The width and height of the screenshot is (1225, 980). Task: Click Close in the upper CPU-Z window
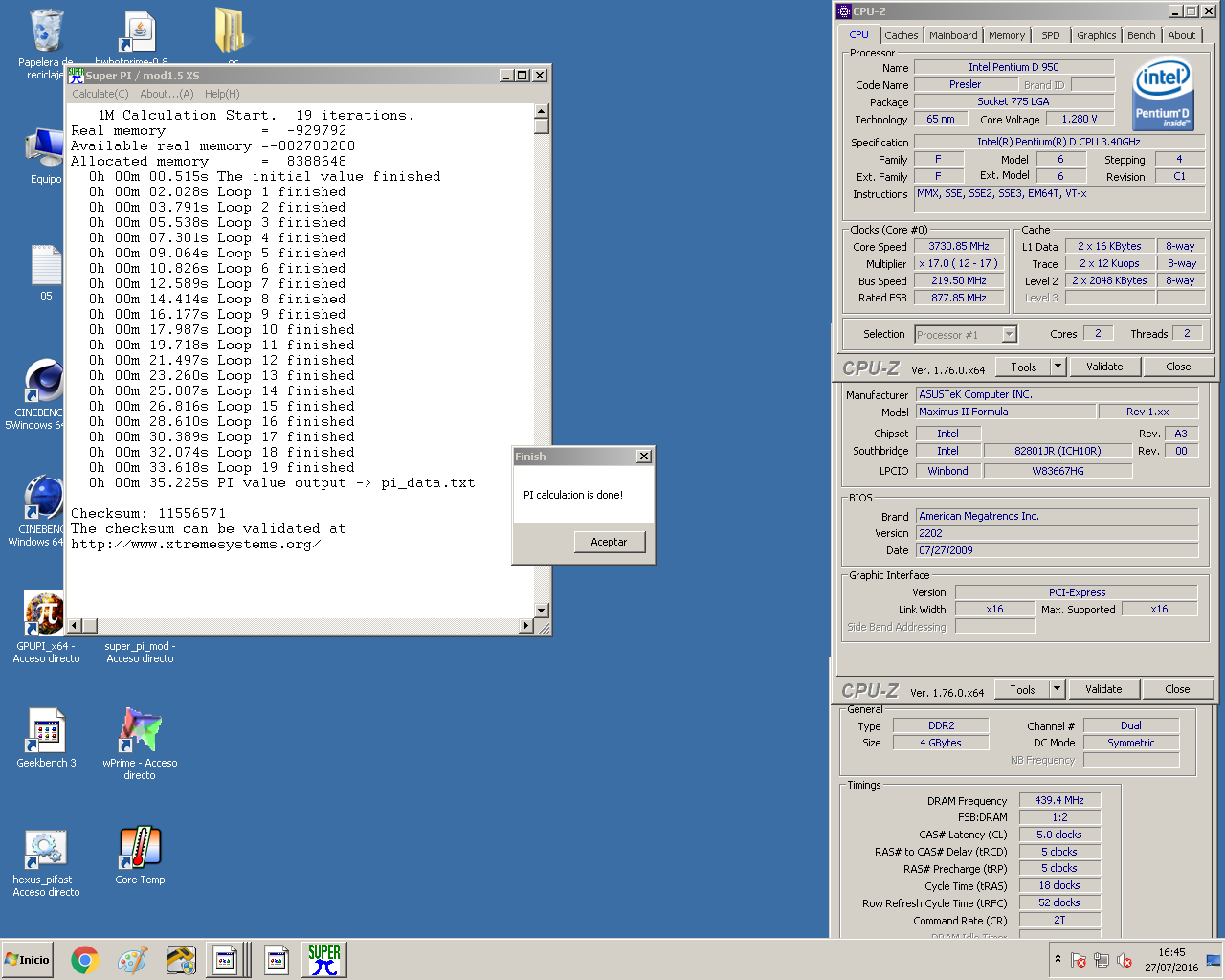tap(1178, 367)
